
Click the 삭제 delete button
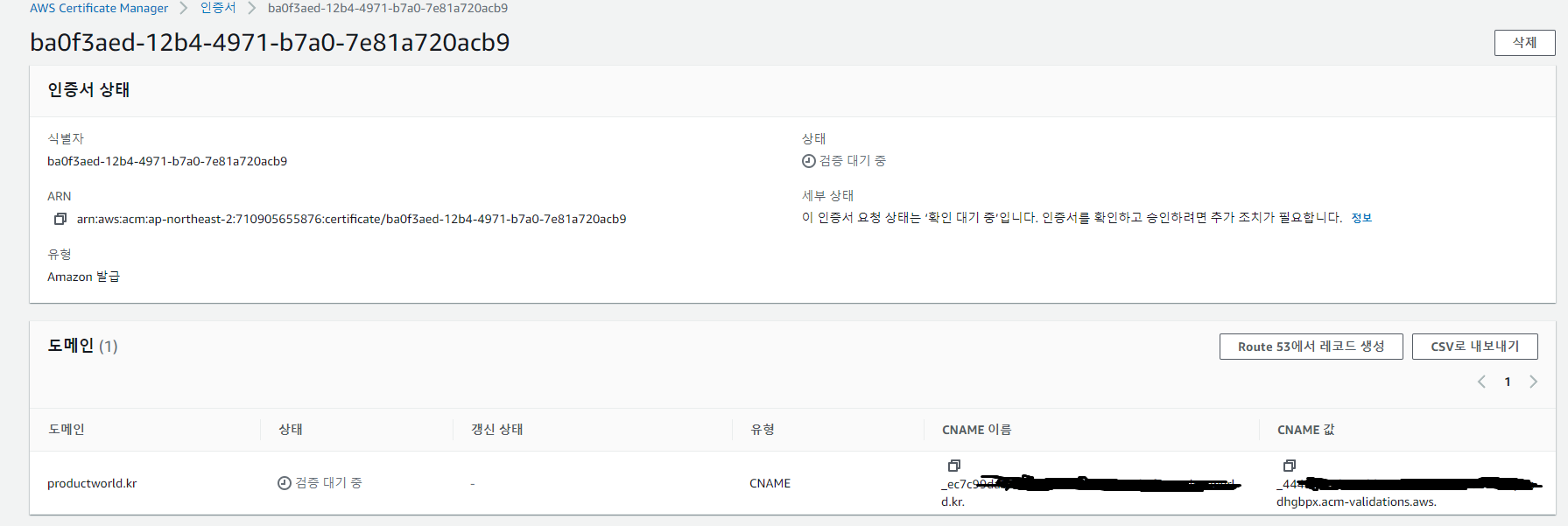point(1525,43)
